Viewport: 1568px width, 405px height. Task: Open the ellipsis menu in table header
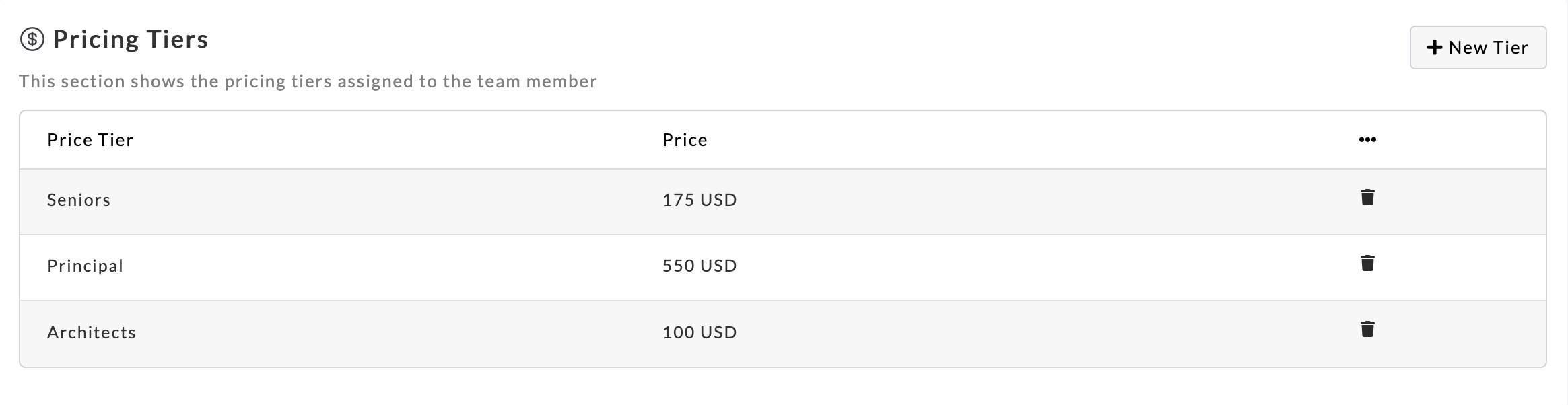coord(1367,140)
